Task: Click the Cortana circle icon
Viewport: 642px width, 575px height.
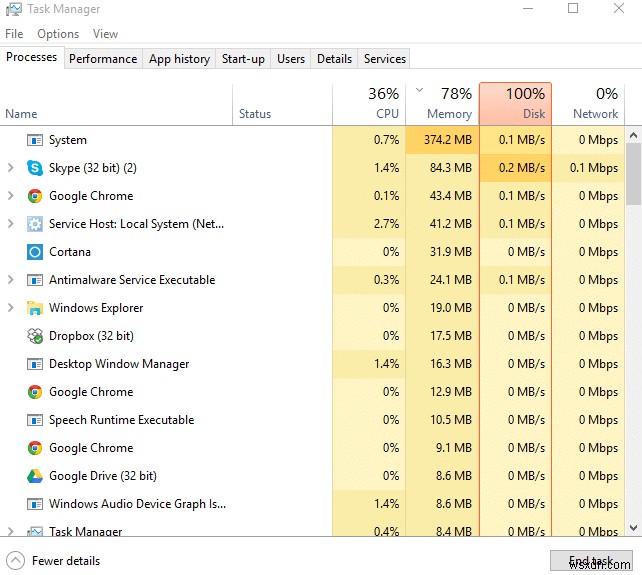Action: click(x=35, y=252)
